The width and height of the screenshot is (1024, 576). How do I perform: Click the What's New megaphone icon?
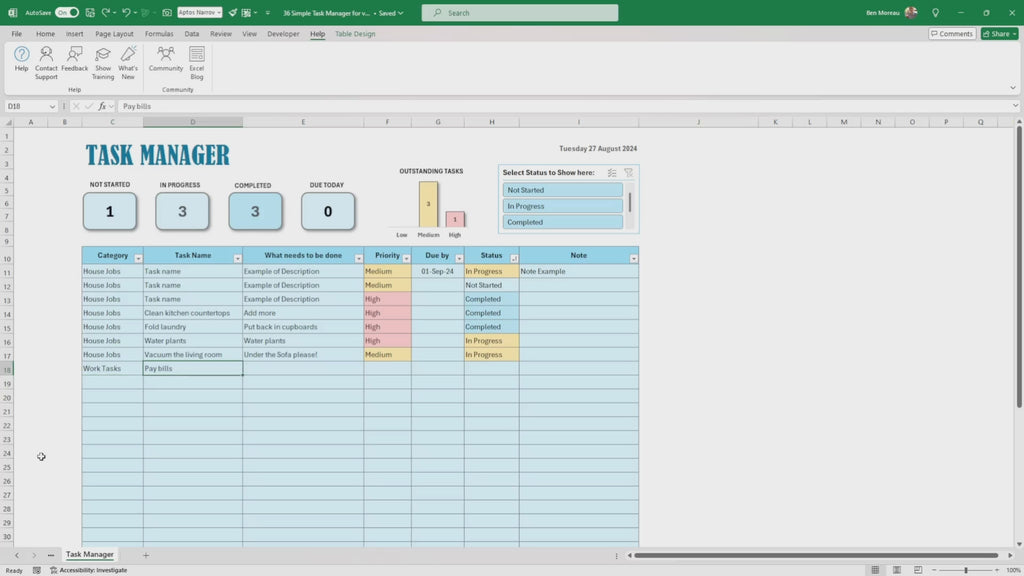point(128,62)
